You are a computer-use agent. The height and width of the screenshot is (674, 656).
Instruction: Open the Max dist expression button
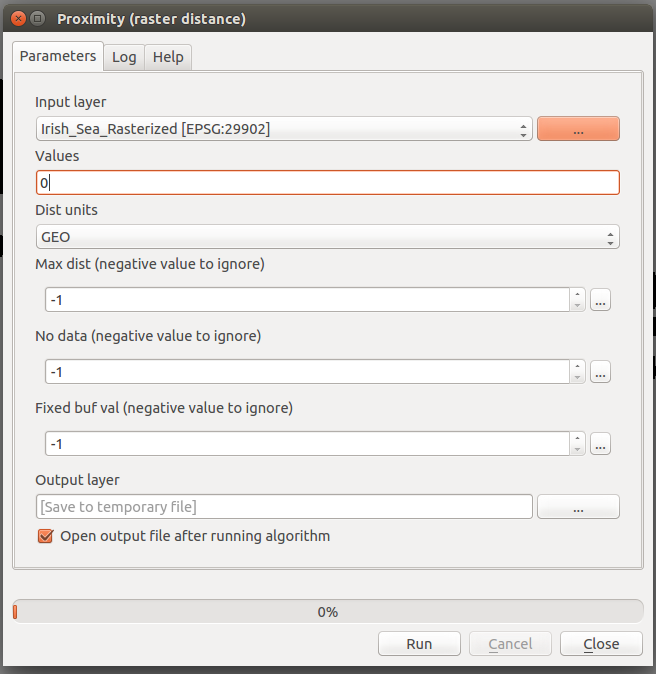(600, 300)
